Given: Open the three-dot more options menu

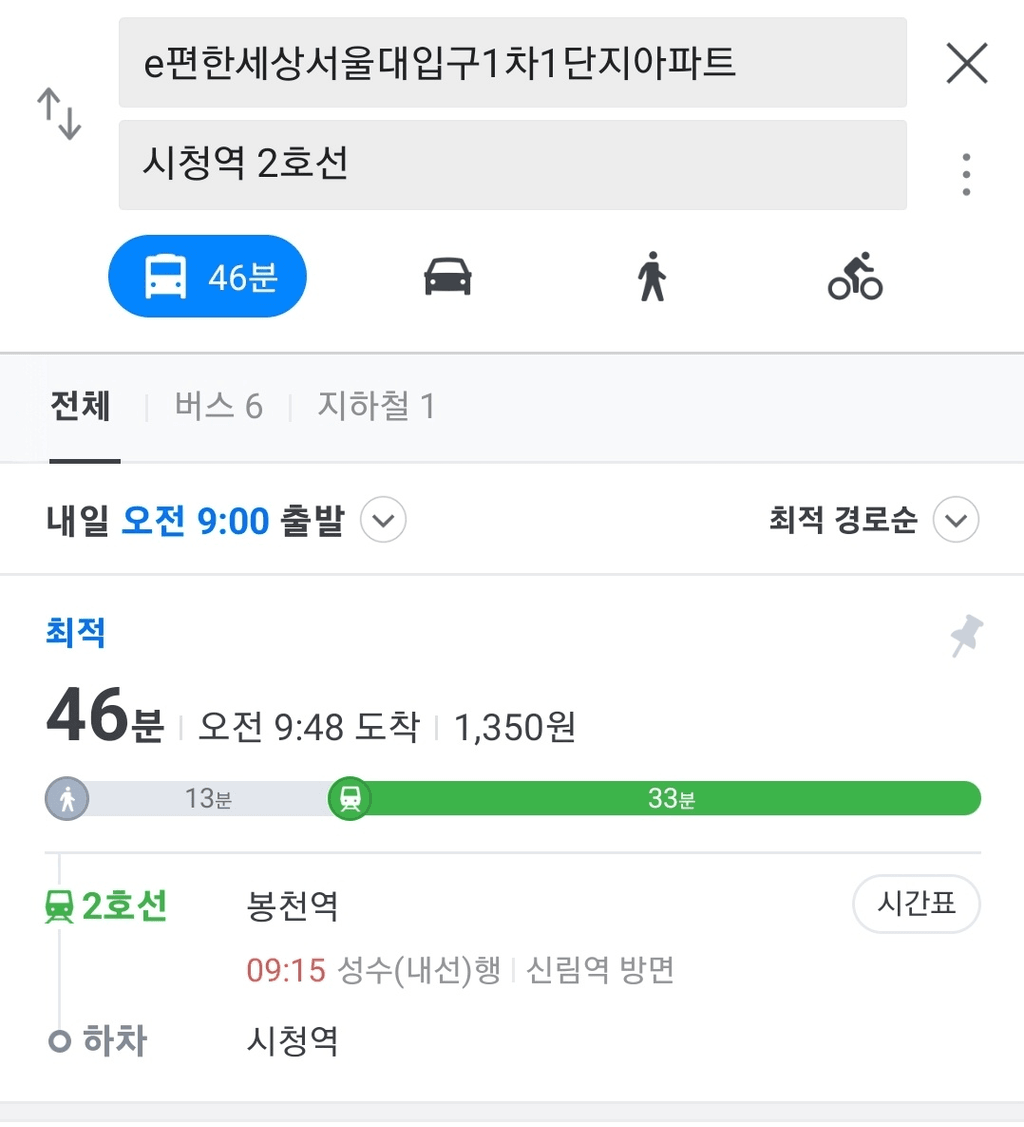Looking at the screenshot, I should click(x=967, y=175).
